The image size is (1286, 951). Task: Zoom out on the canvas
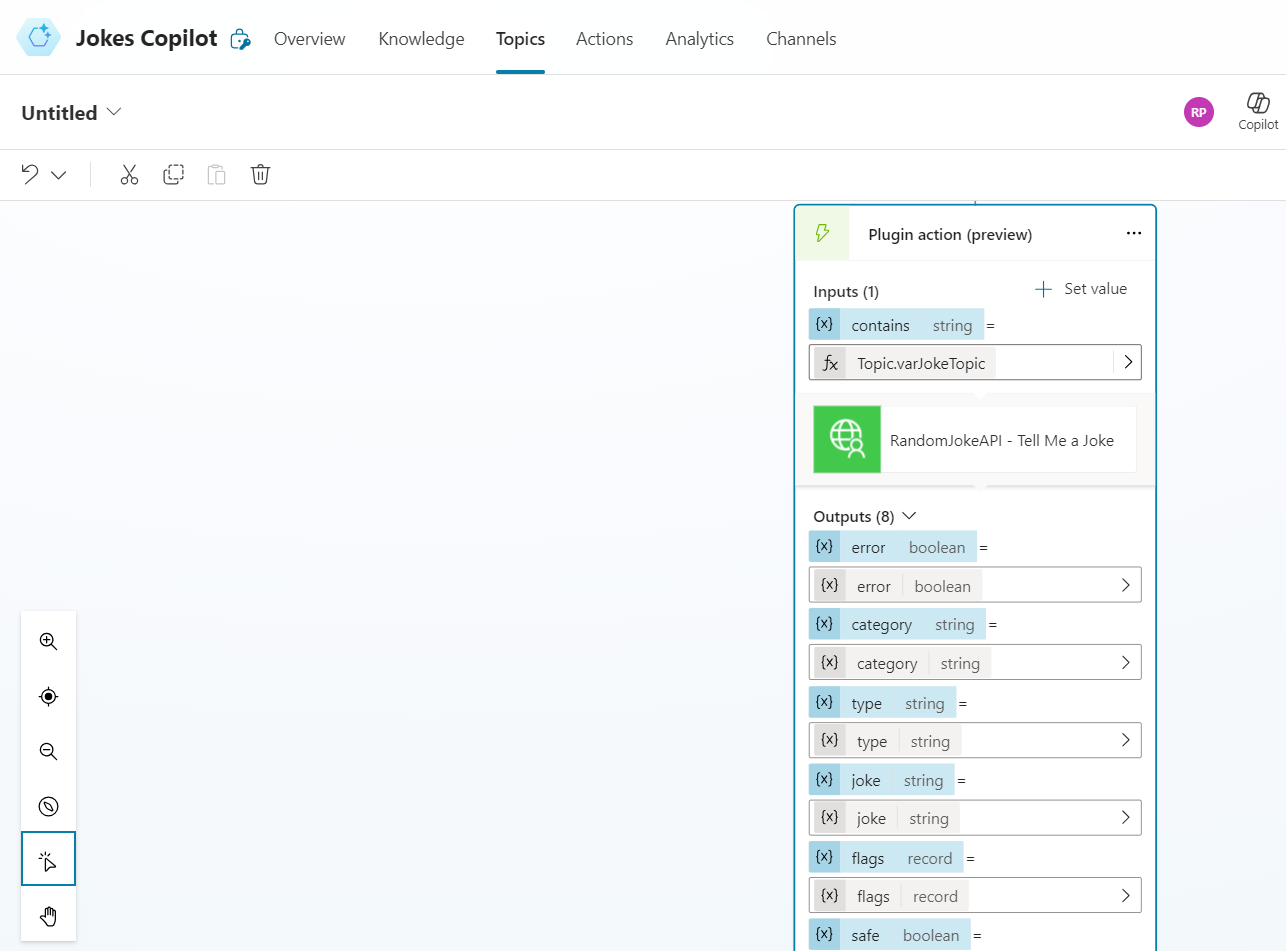pos(48,752)
